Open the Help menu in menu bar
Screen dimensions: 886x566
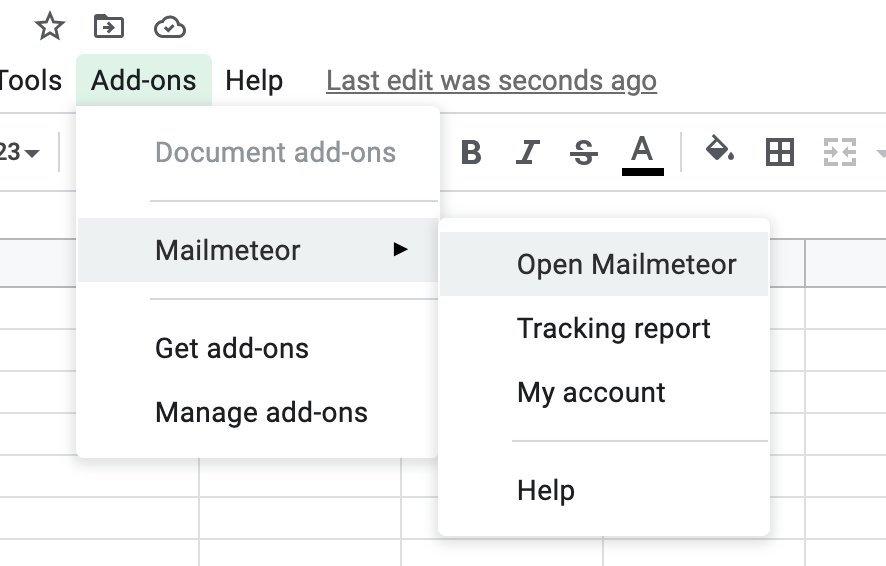tap(254, 80)
